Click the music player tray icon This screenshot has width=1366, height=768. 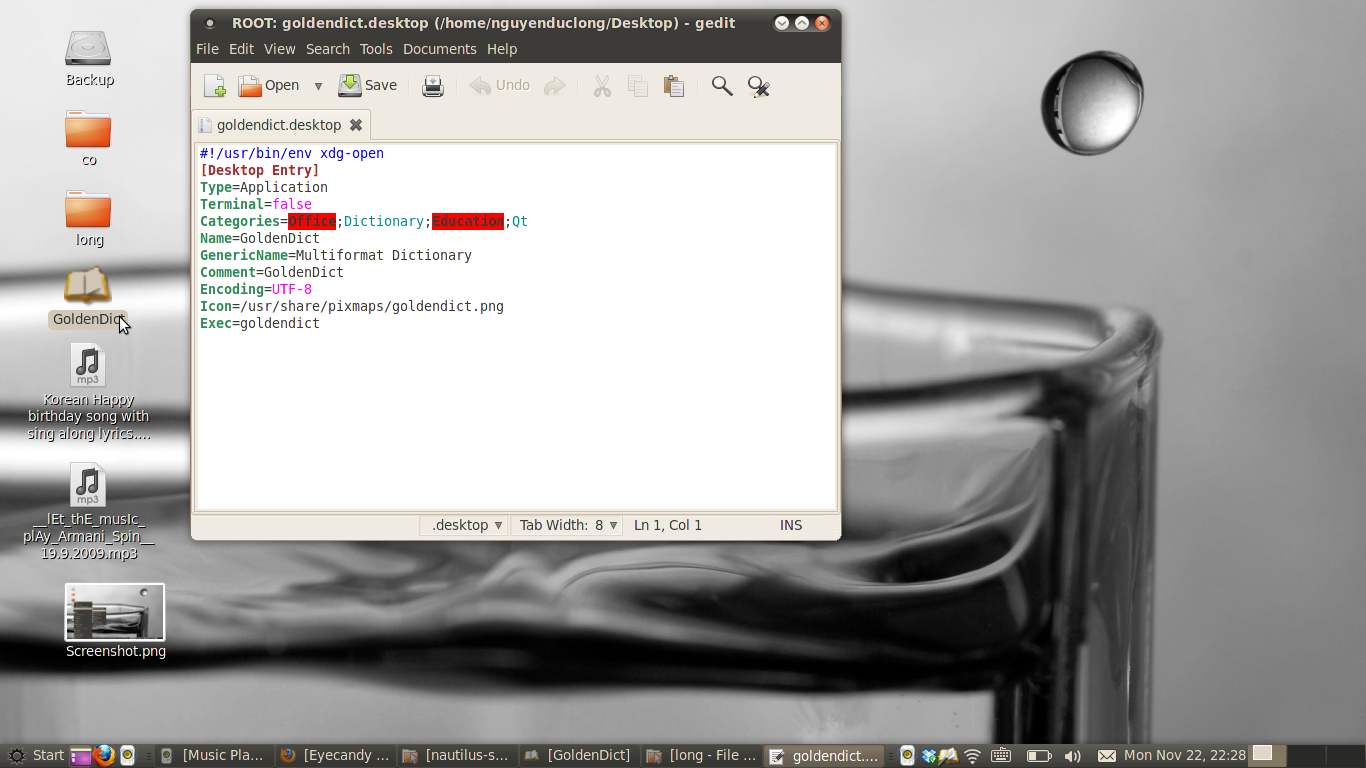click(x=907, y=755)
